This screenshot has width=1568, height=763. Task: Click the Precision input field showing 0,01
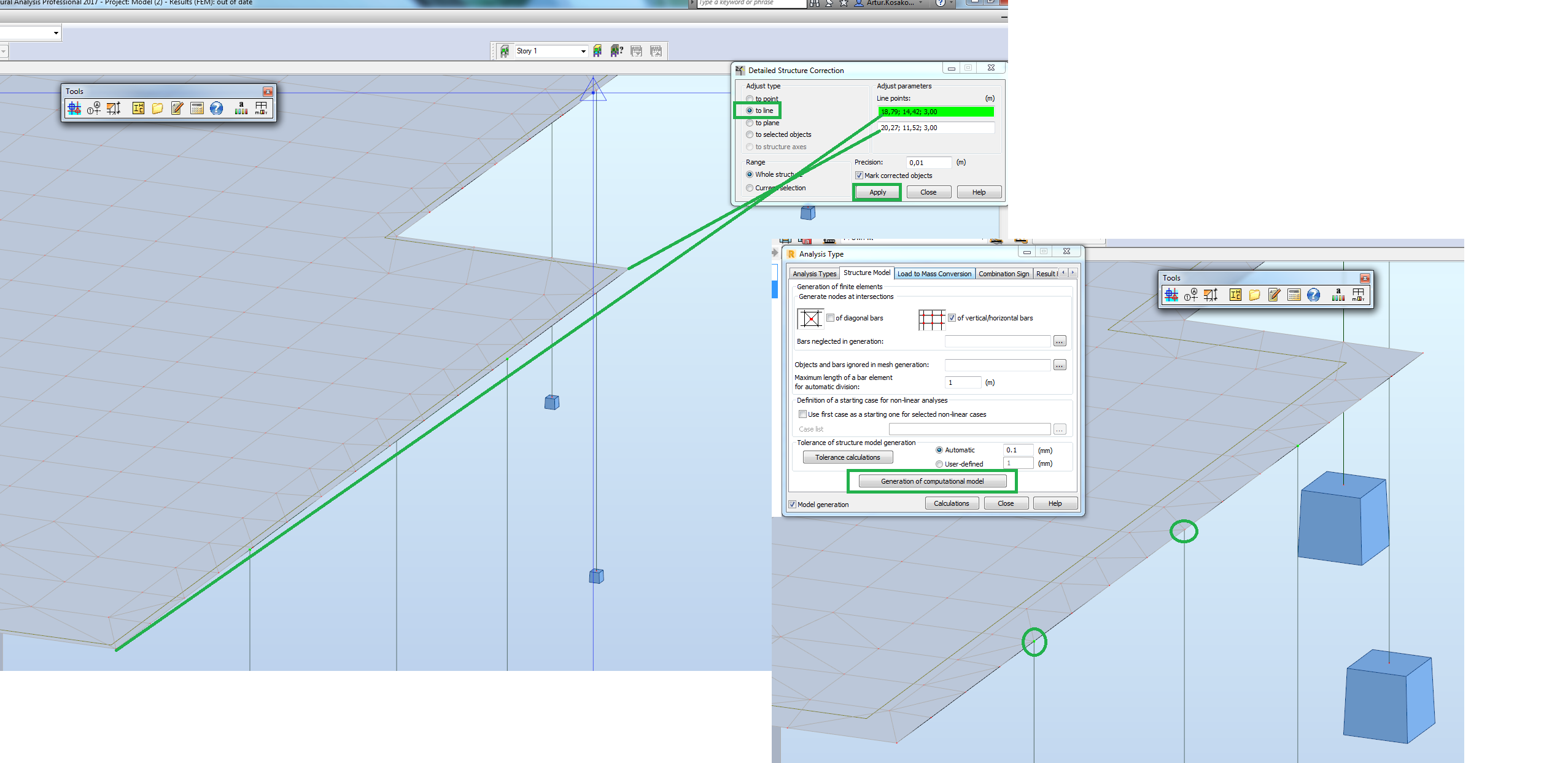click(x=928, y=162)
